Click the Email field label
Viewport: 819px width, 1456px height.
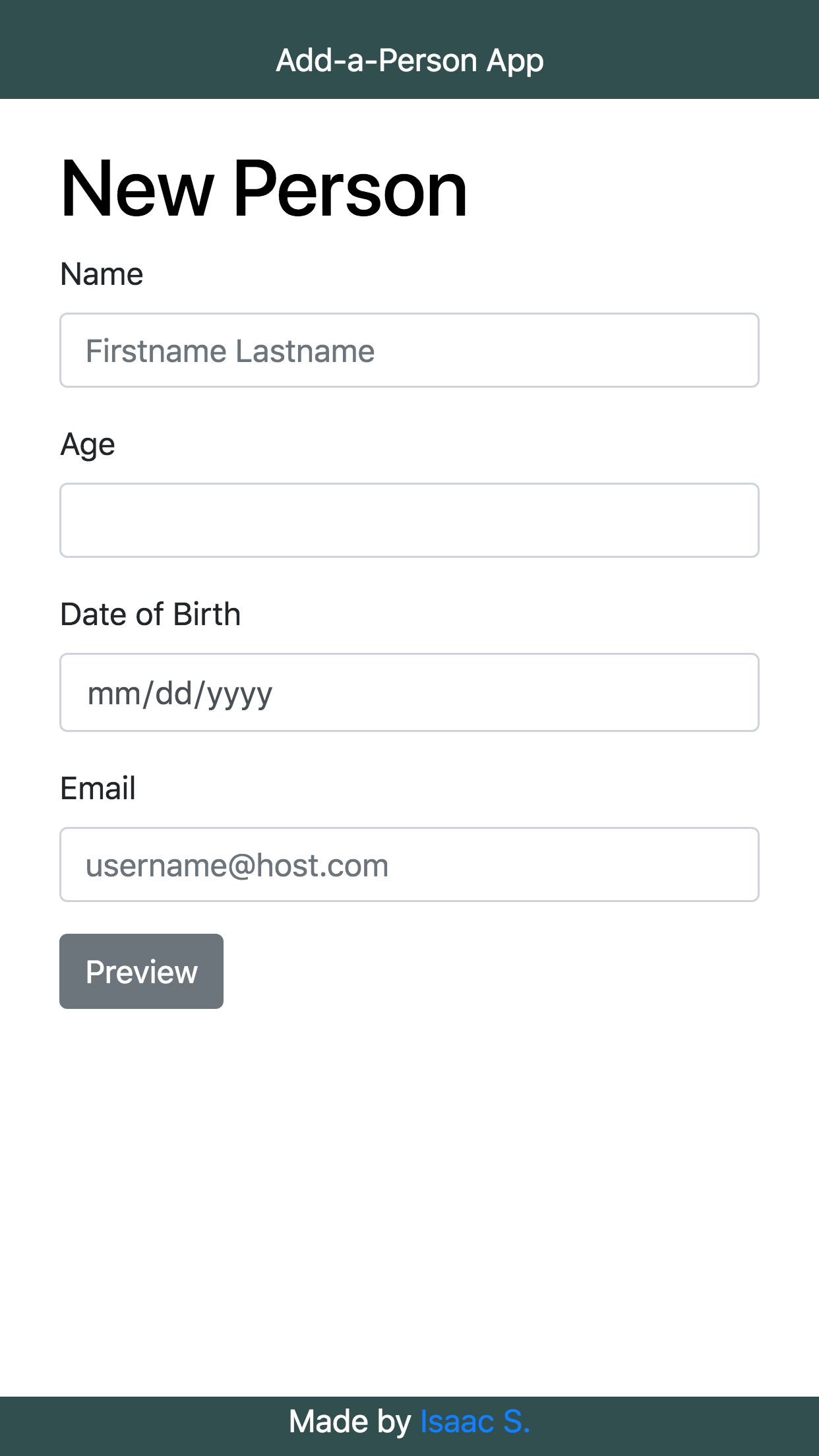click(98, 788)
